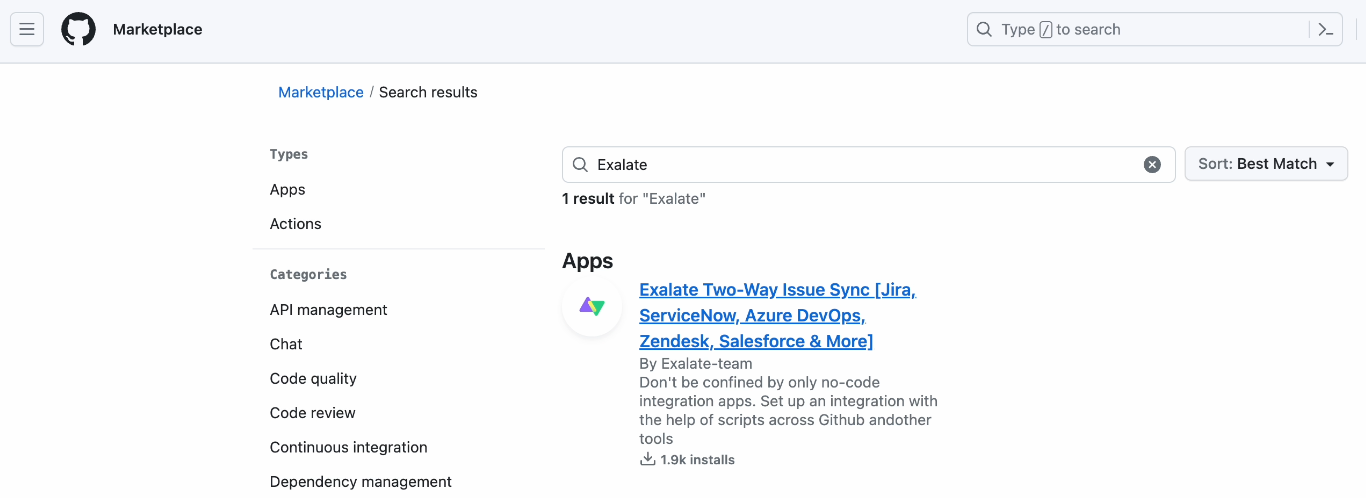The image size is (1366, 498).
Task: Open the Continuous integration category
Action: coord(349,447)
